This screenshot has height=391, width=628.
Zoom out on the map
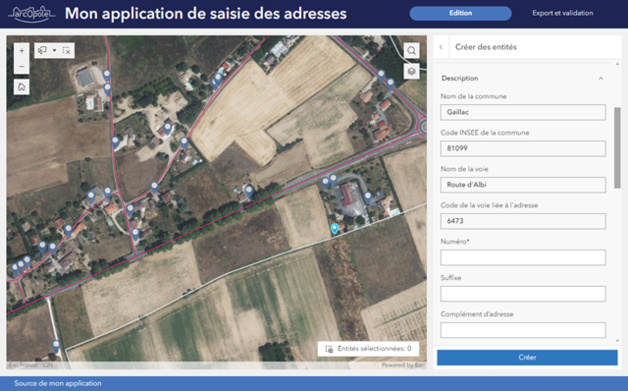tap(22, 67)
